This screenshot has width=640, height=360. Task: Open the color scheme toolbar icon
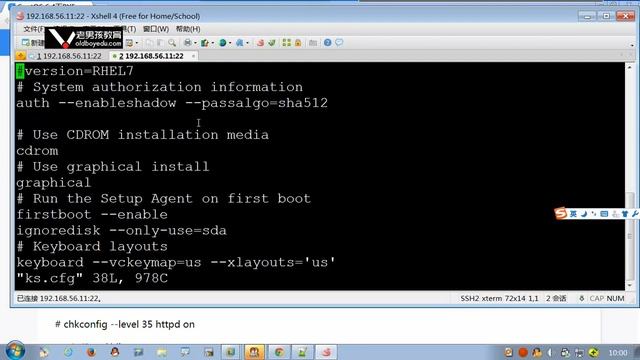pos(204,42)
